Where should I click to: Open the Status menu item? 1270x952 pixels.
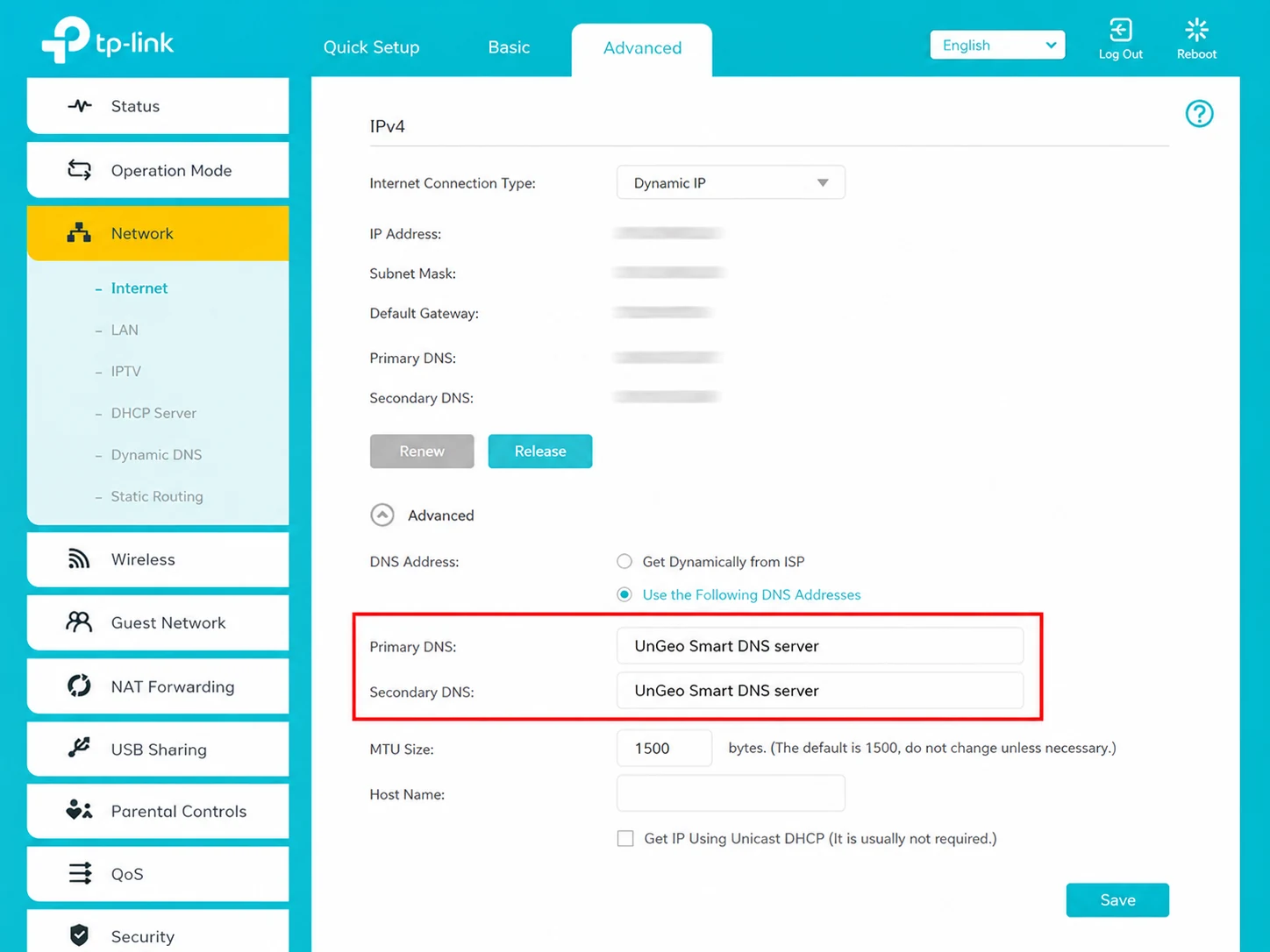[x=158, y=106]
